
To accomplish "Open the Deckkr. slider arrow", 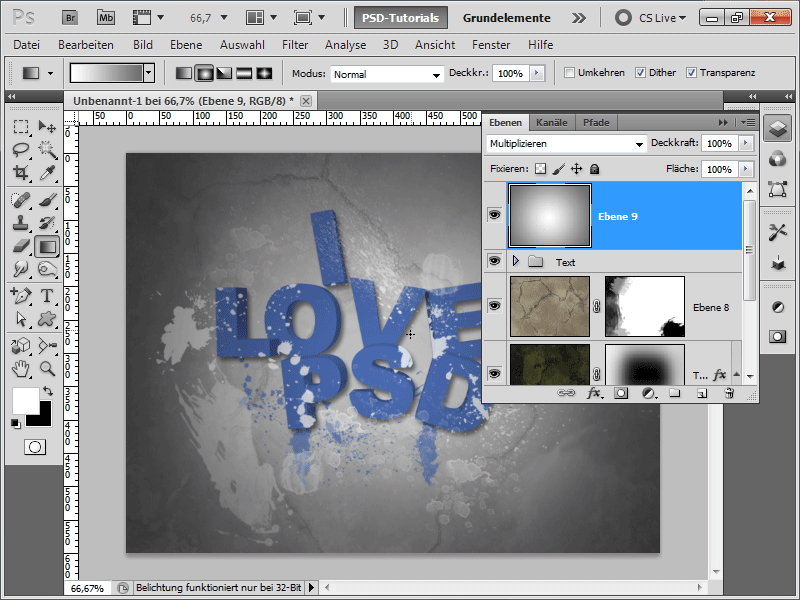I will (x=536, y=73).
